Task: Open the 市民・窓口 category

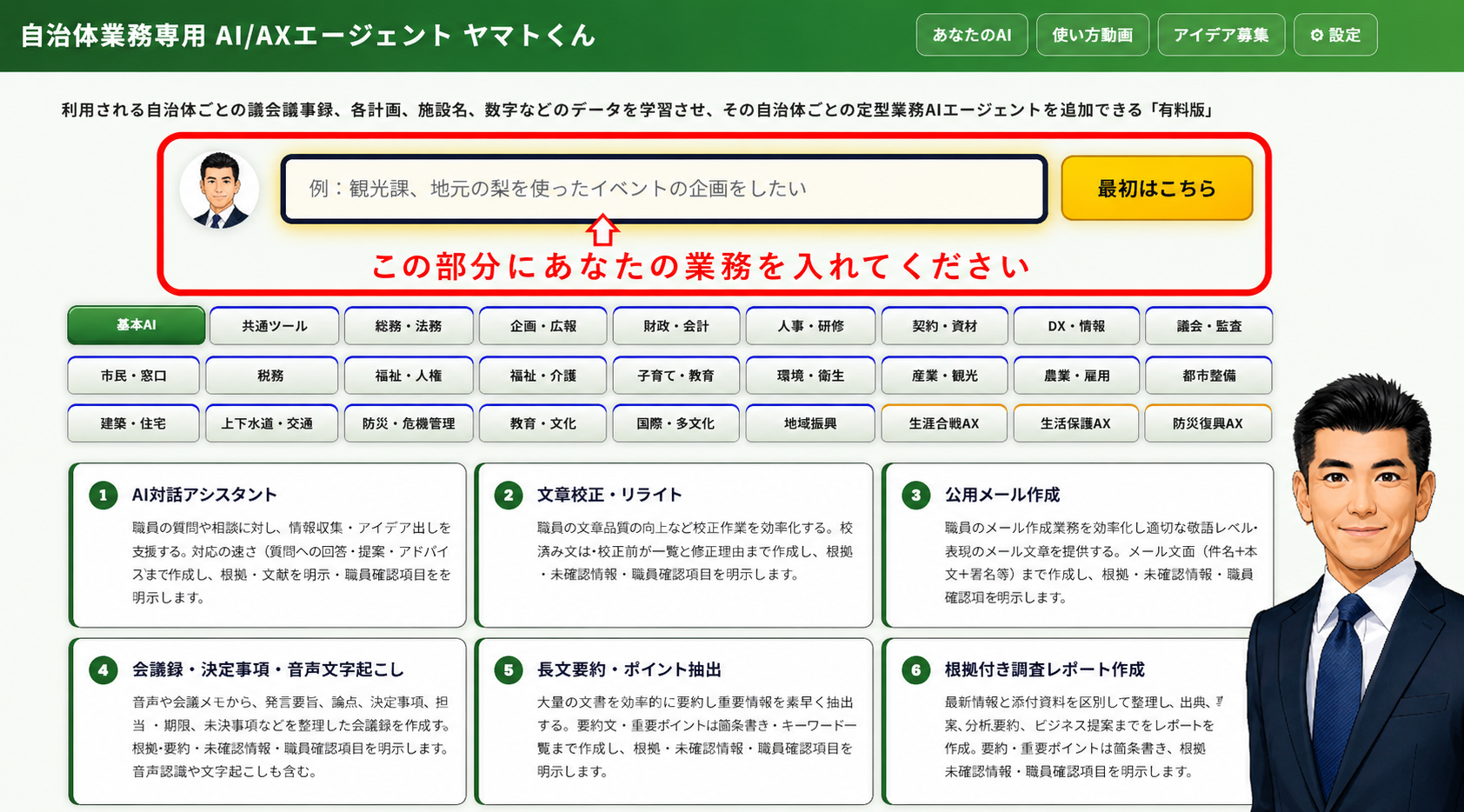Action: click(134, 376)
